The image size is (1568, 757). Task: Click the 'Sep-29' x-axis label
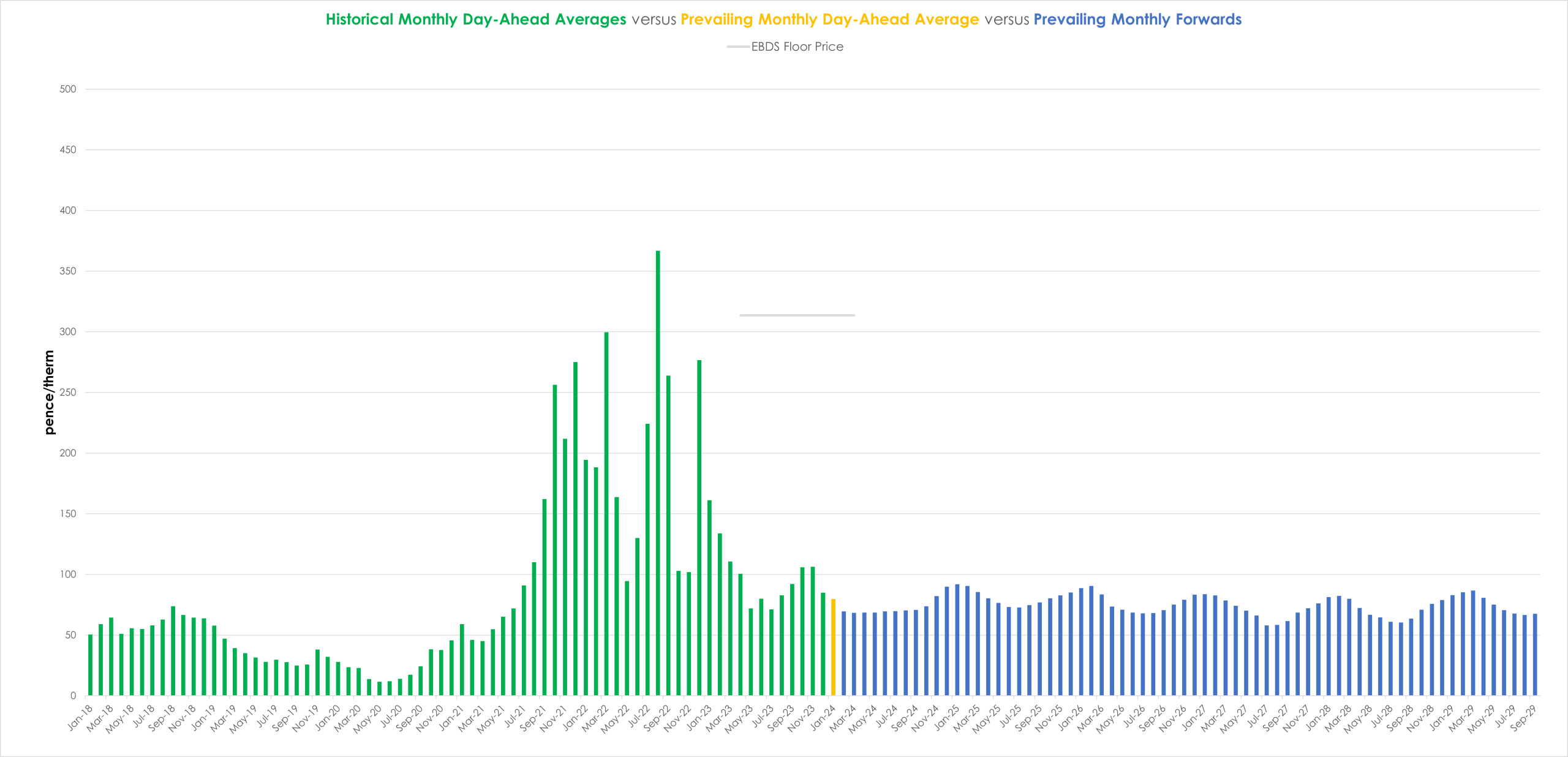pos(1523,718)
